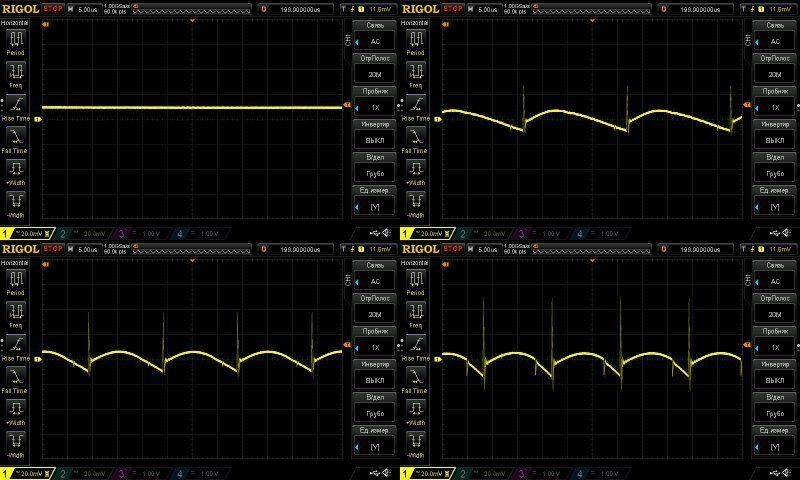Image resolution: width=800 pixels, height=480 pixels.
Task: Select Period measurement in top-left scope capture
Action: (x=15, y=42)
